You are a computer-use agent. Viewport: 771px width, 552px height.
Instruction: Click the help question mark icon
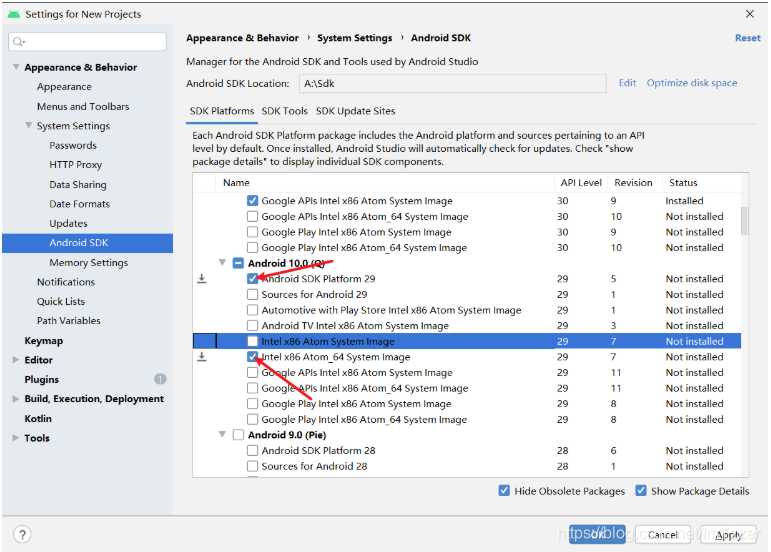pyautogui.click(x=22, y=534)
